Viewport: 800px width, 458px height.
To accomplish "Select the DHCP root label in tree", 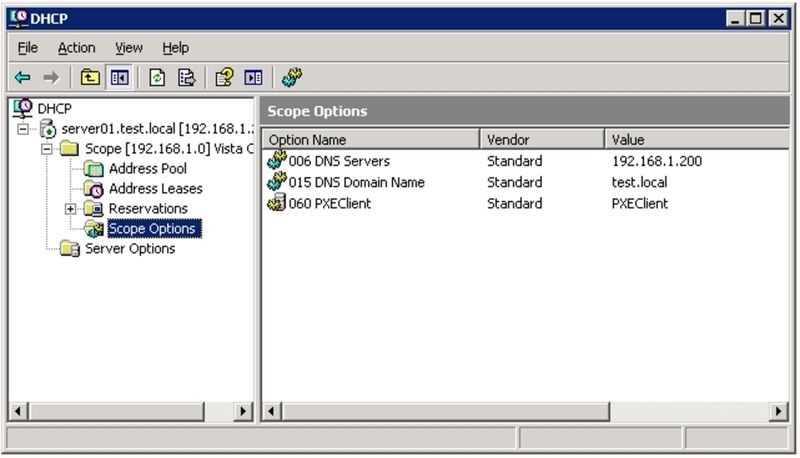I will click(55, 109).
